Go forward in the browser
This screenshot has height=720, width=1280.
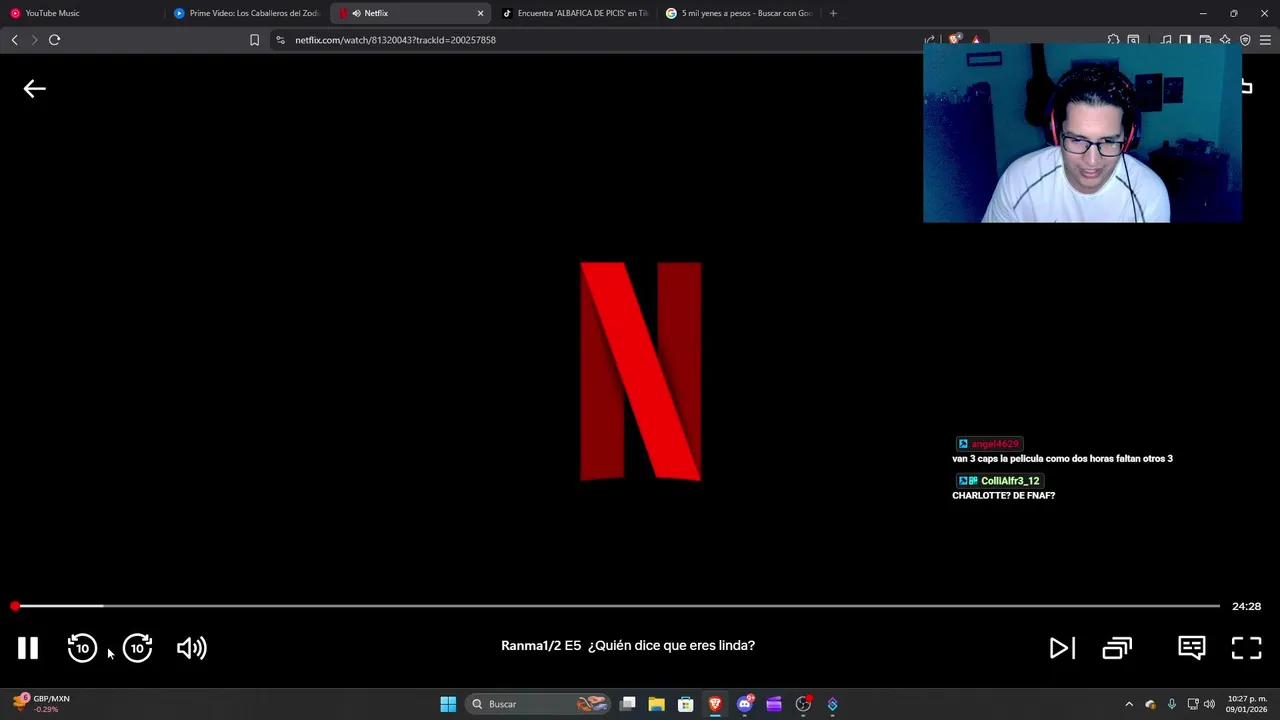34,40
